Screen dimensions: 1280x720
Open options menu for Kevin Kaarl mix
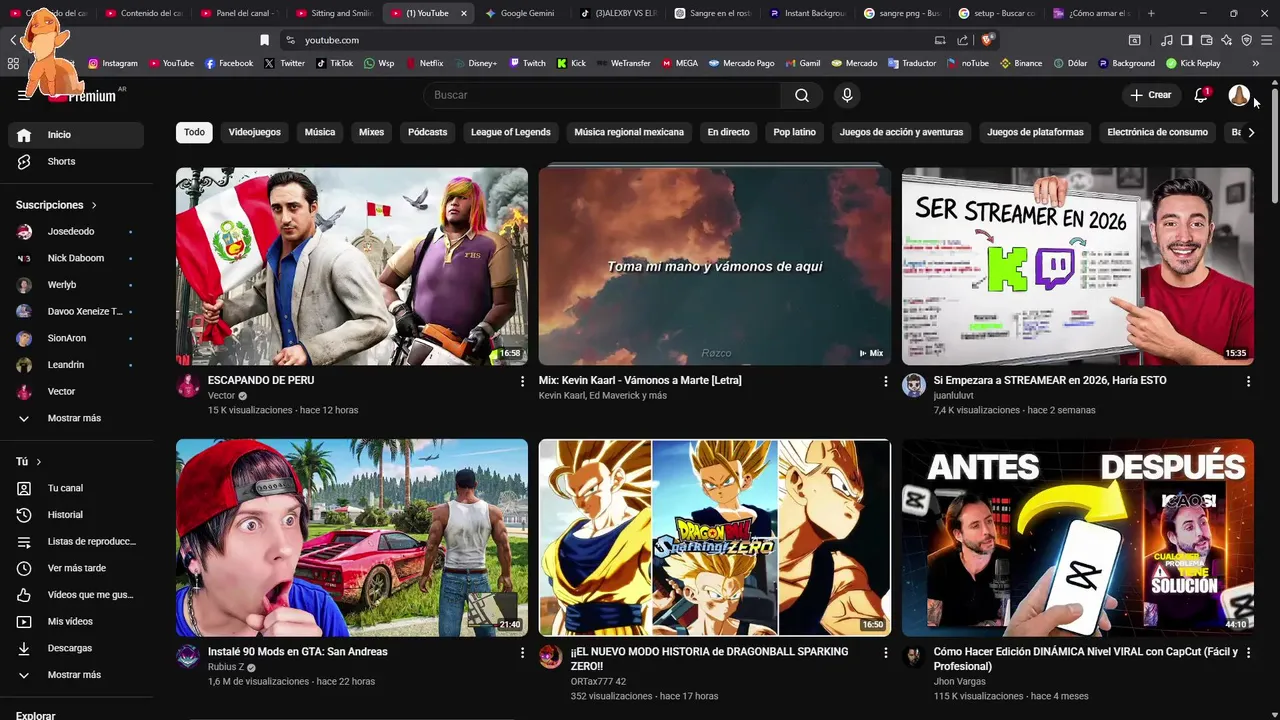click(885, 381)
